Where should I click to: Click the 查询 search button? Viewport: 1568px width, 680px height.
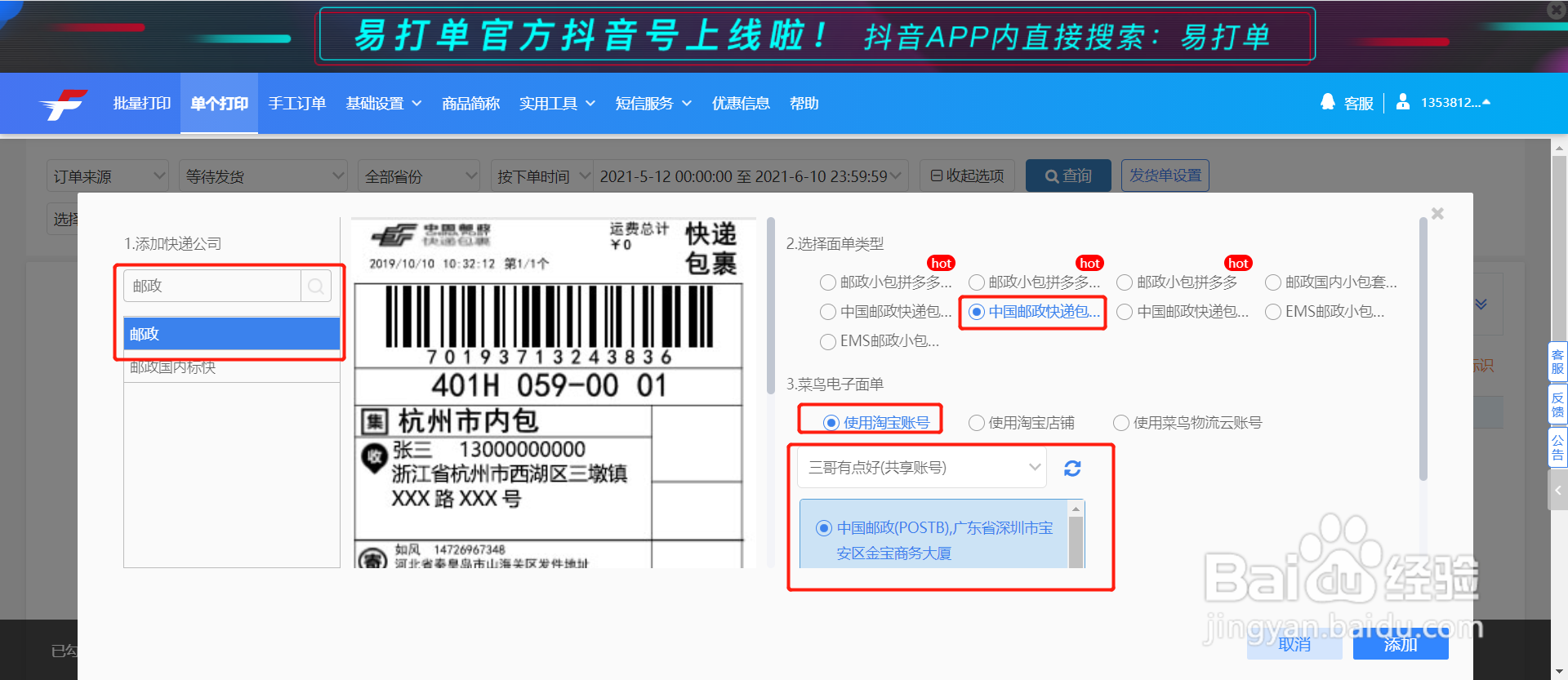point(1068,176)
